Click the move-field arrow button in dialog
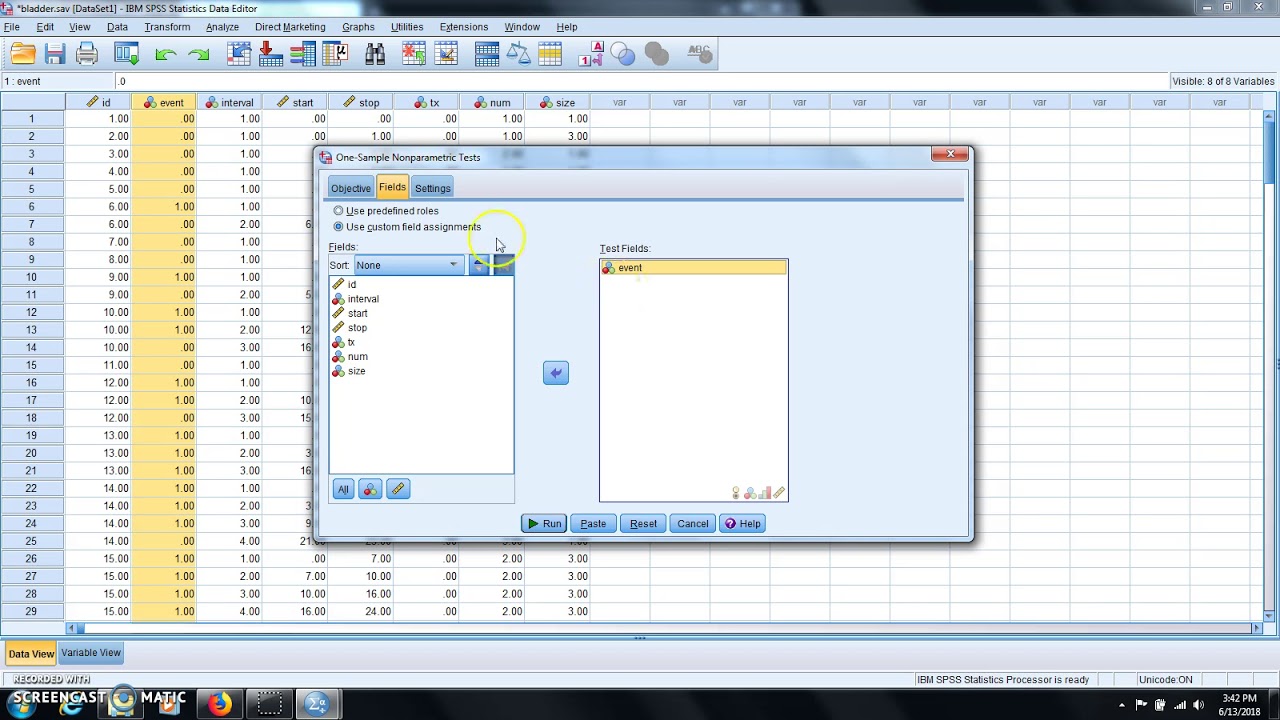 click(556, 373)
